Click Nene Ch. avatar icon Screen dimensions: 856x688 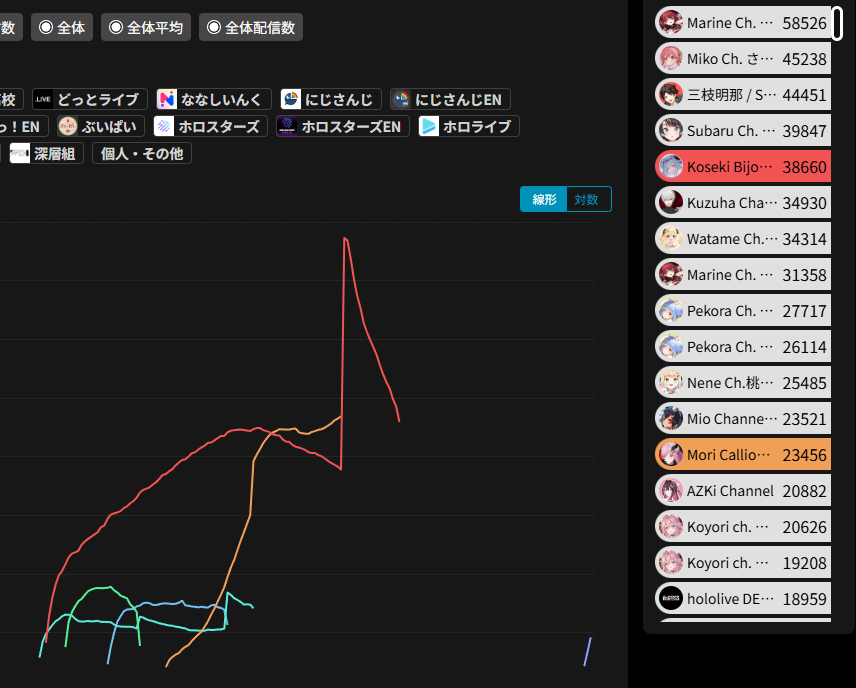tap(670, 383)
